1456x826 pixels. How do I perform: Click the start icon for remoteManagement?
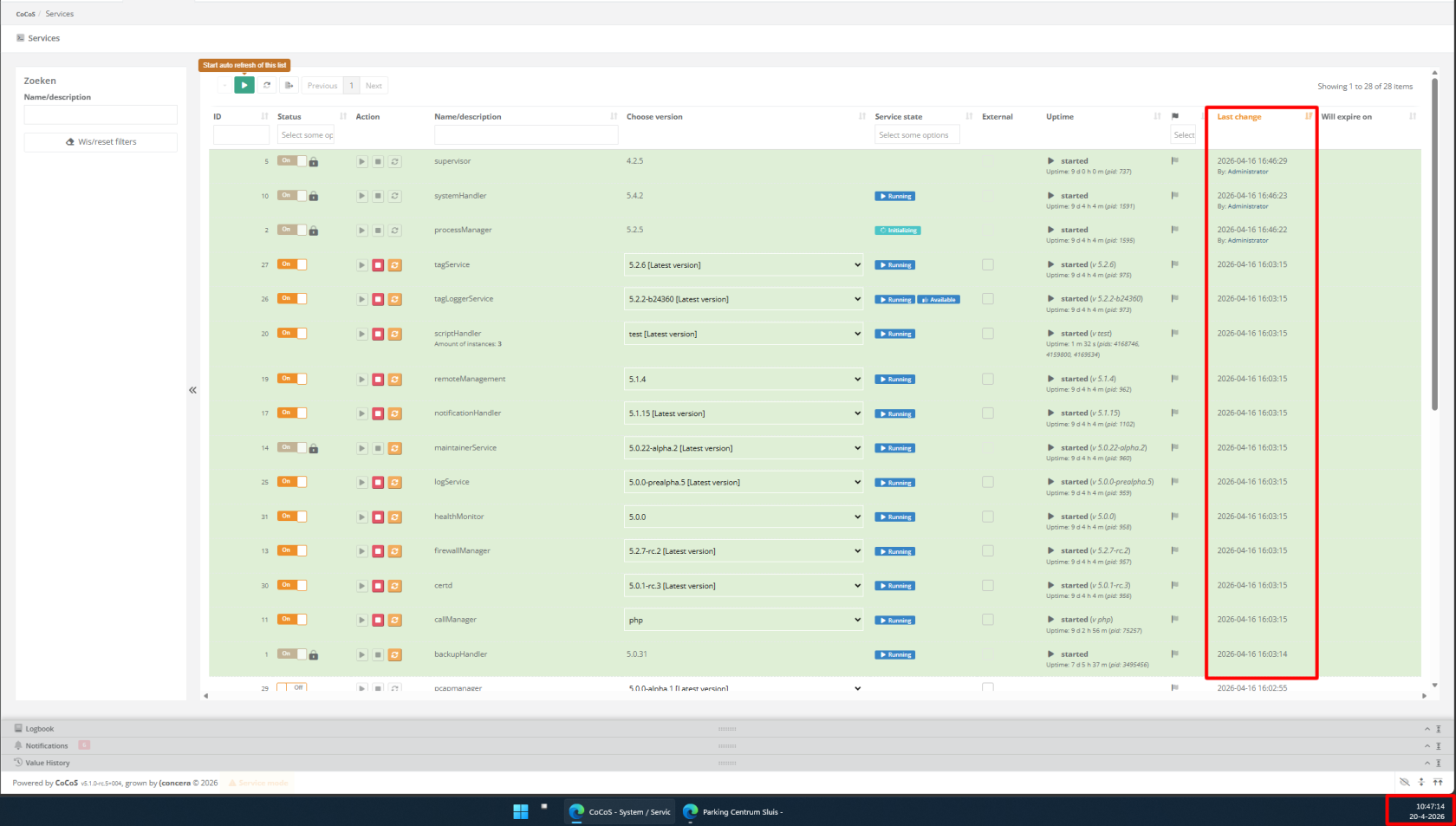click(362, 380)
